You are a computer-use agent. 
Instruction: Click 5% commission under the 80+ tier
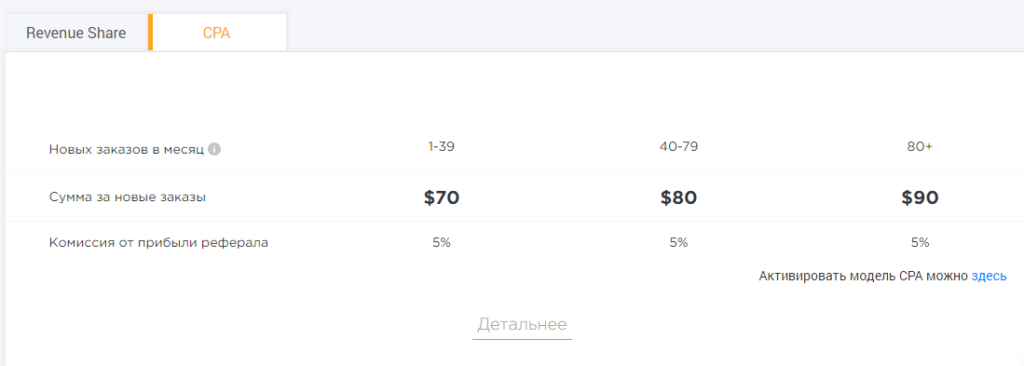pos(920,242)
